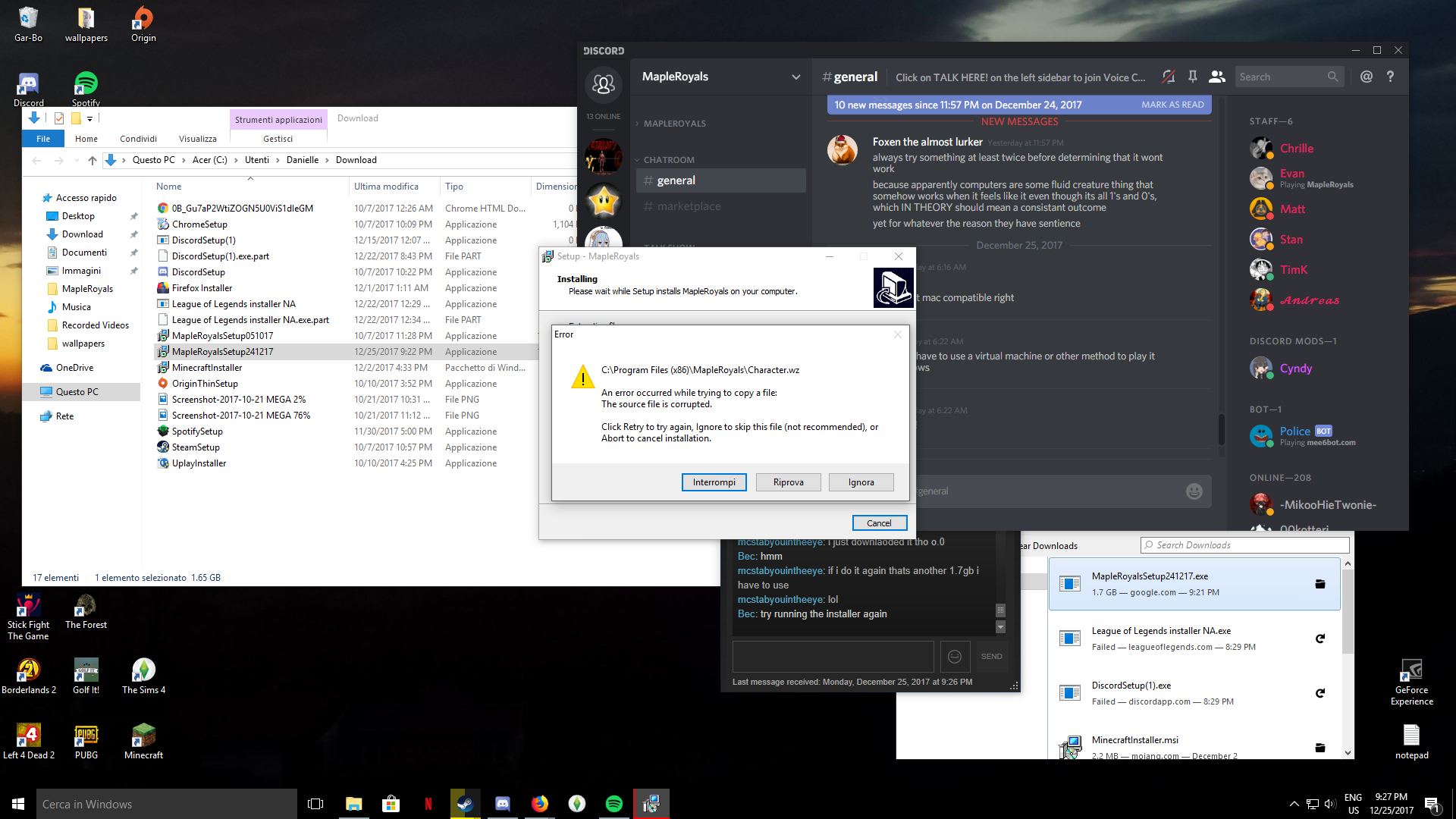Open Discord mentions @ icon
The width and height of the screenshot is (1456, 819).
tap(1366, 77)
